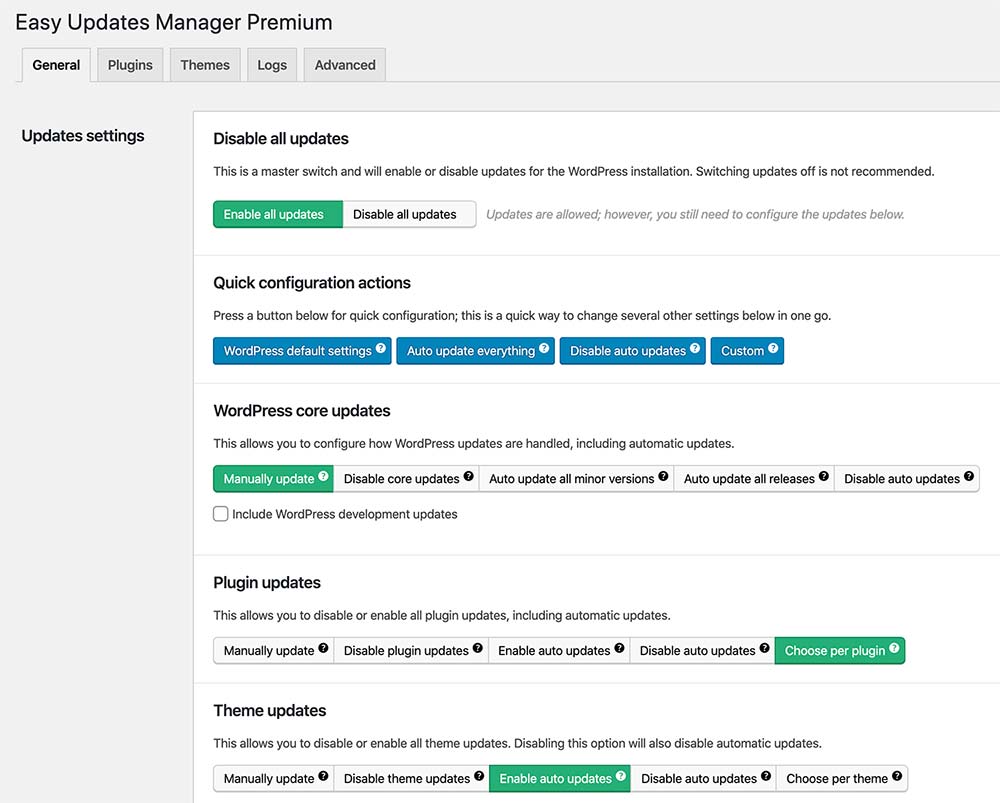Select Manually update under Theme updates
Image resolution: width=1000 pixels, height=803 pixels.
[x=268, y=779]
